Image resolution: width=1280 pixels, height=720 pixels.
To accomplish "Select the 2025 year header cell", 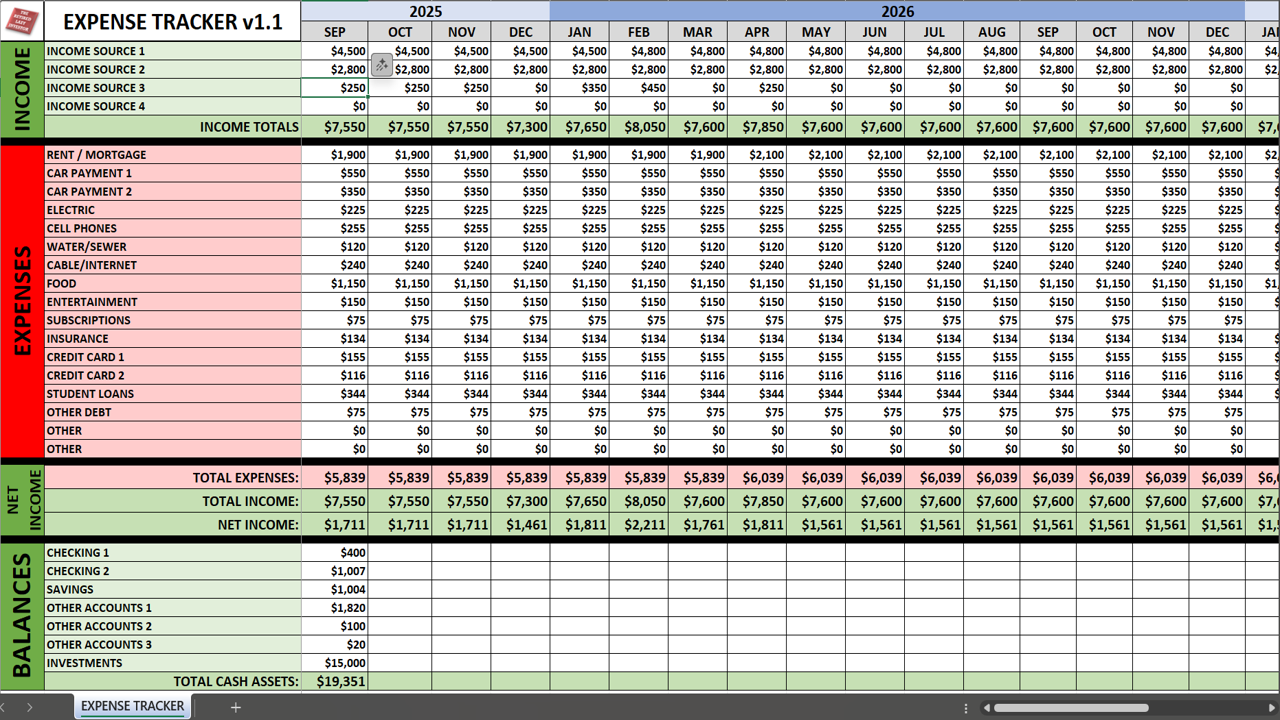I will click(426, 11).
